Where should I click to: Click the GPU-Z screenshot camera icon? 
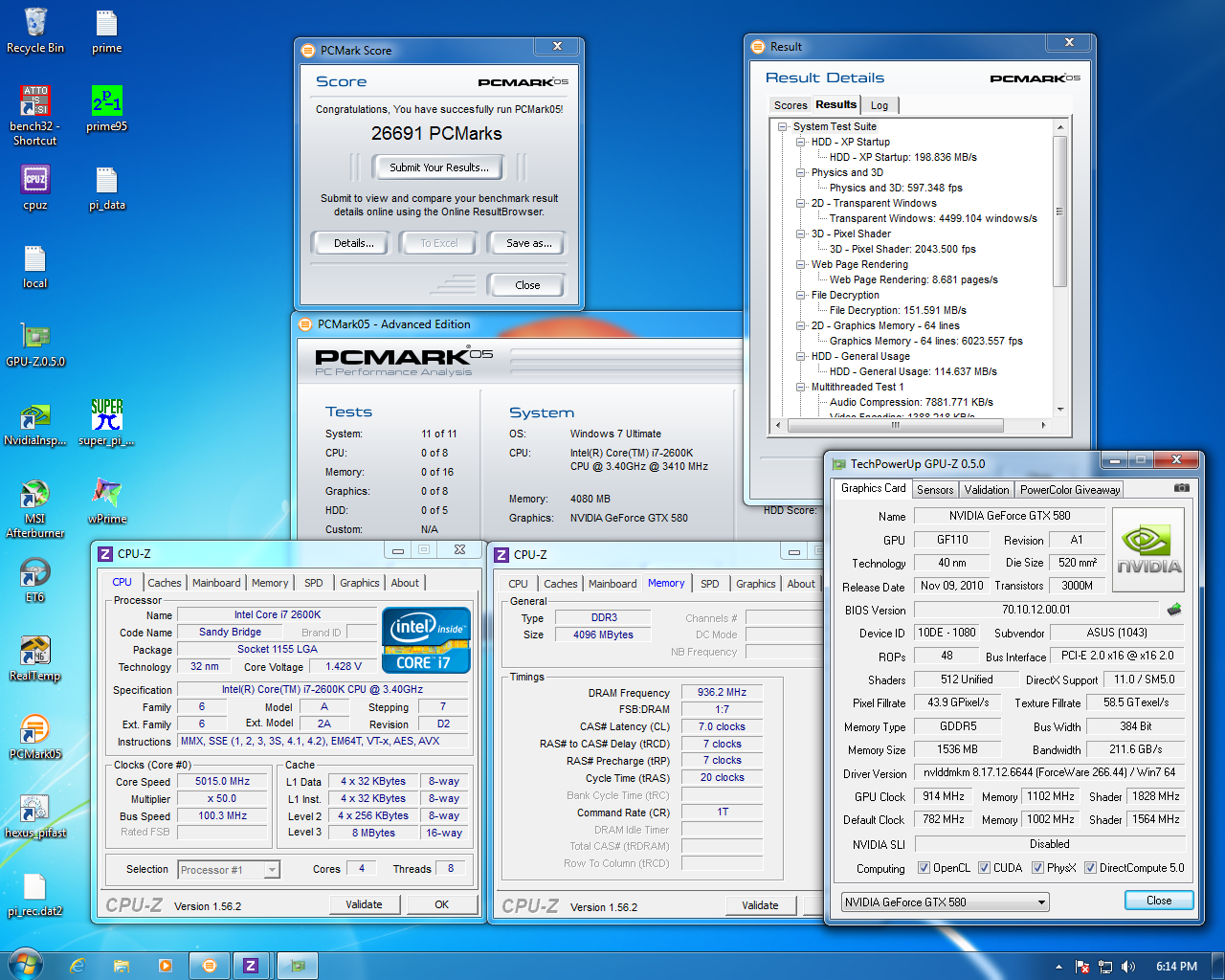[x=1182, y=488]
